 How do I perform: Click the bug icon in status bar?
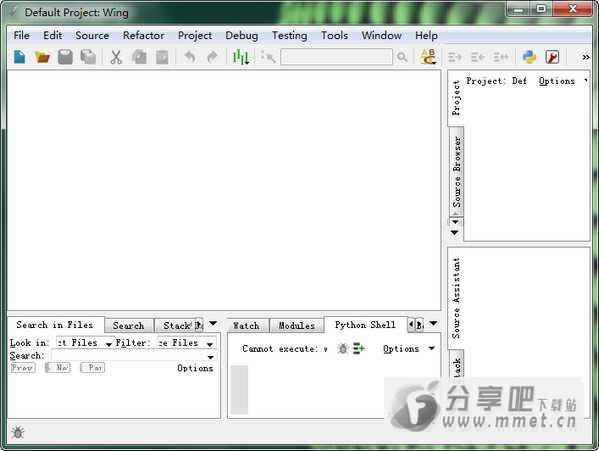coord(18,432)
